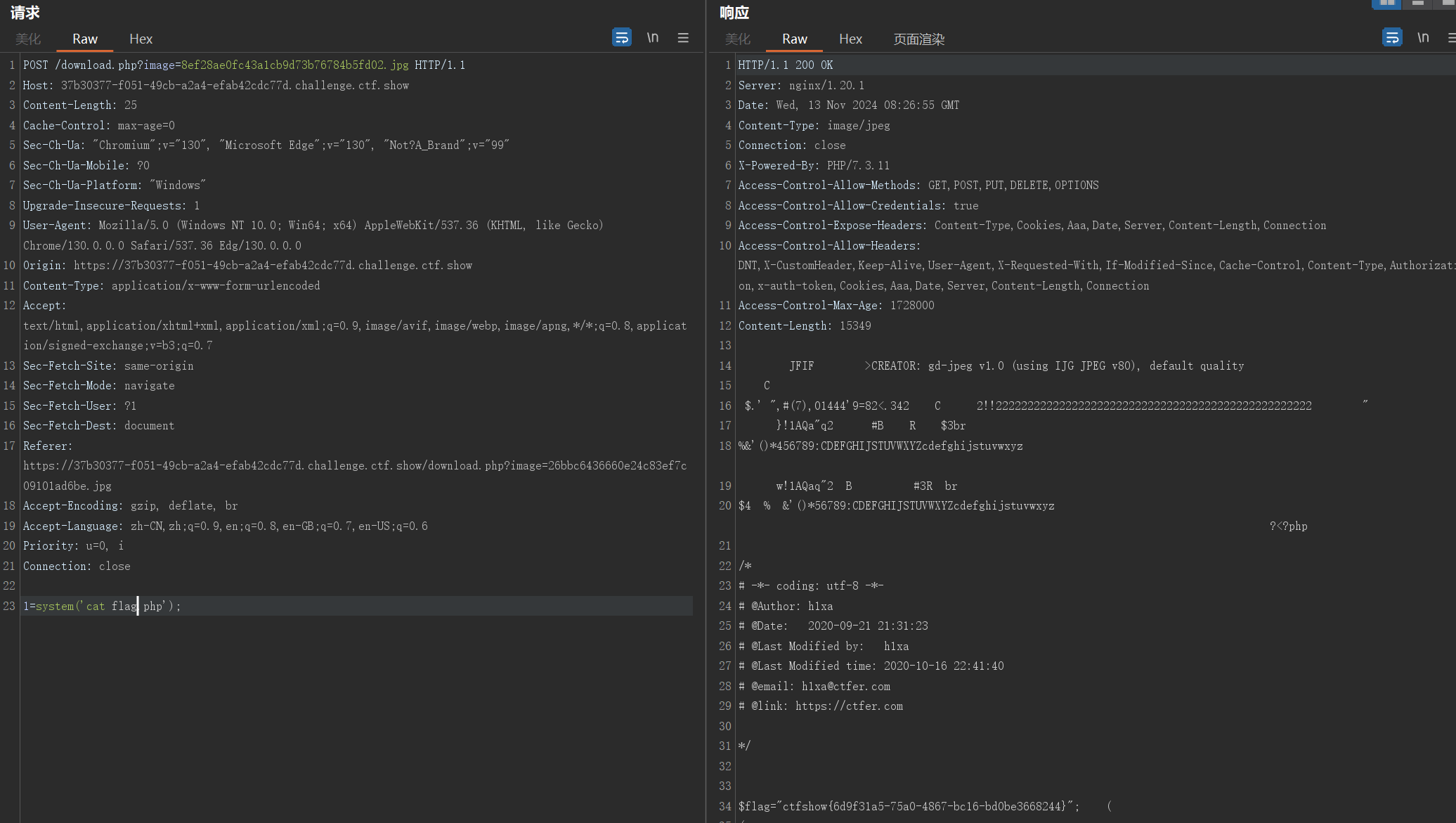Click the # -*- coding: utf-8 line
Screen dimensions: 1456x823
click(811, 586)
